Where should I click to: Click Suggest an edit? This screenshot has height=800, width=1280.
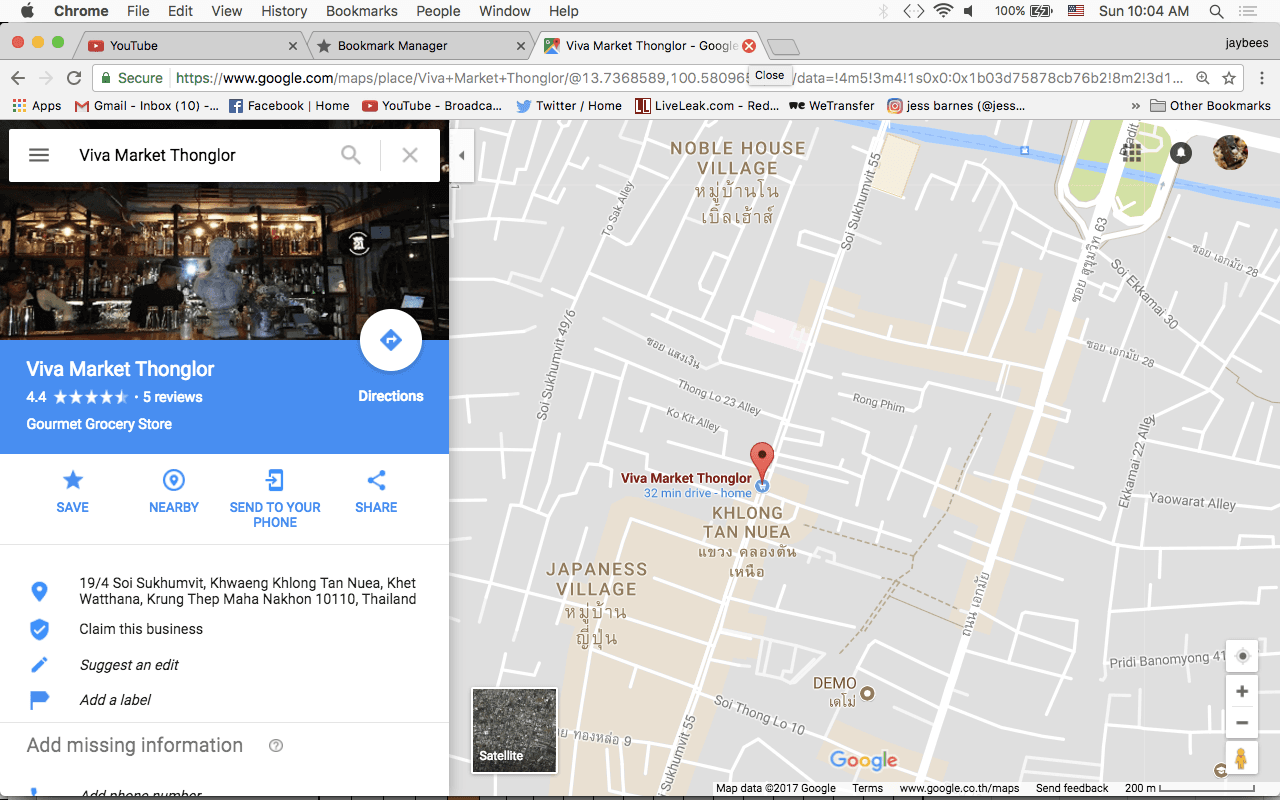tap(129, 665)
